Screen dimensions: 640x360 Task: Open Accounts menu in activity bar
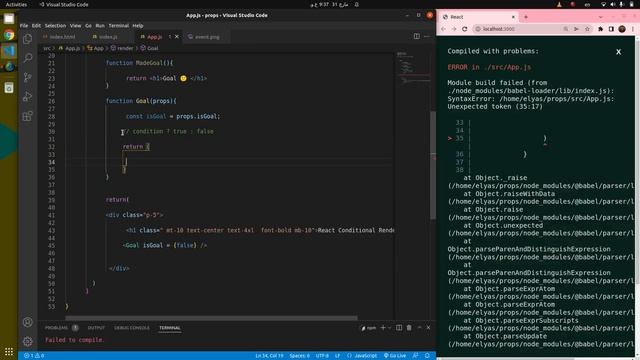(x=28, y=322)
